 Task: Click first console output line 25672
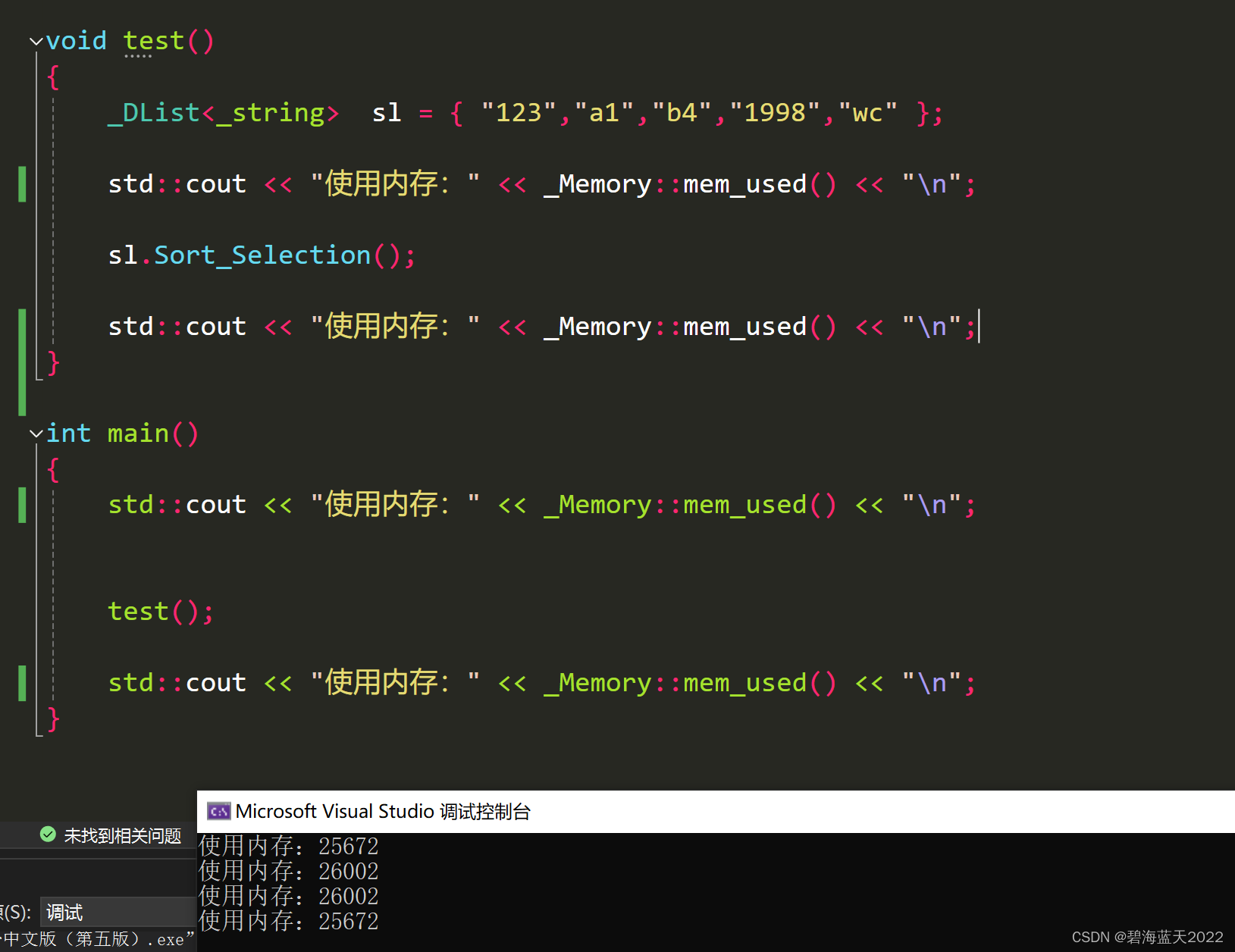288,846
